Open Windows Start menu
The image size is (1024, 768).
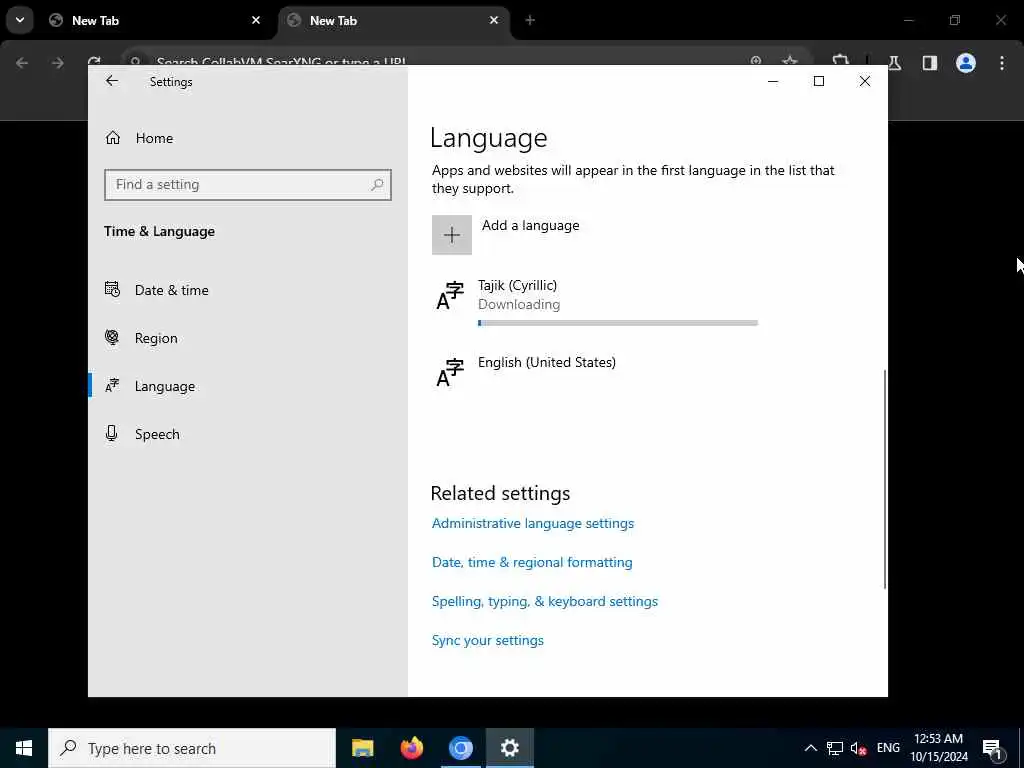(24, 748)
